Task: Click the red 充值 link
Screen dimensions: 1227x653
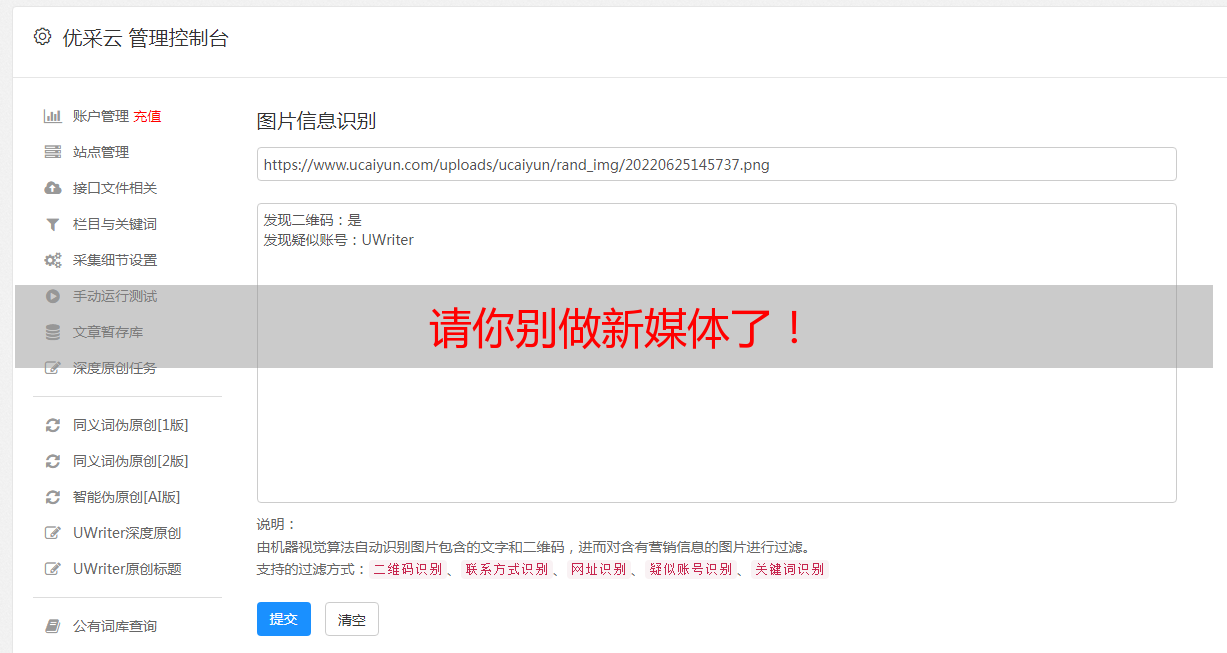Action: pyautogui.click(x=147, y=116)
